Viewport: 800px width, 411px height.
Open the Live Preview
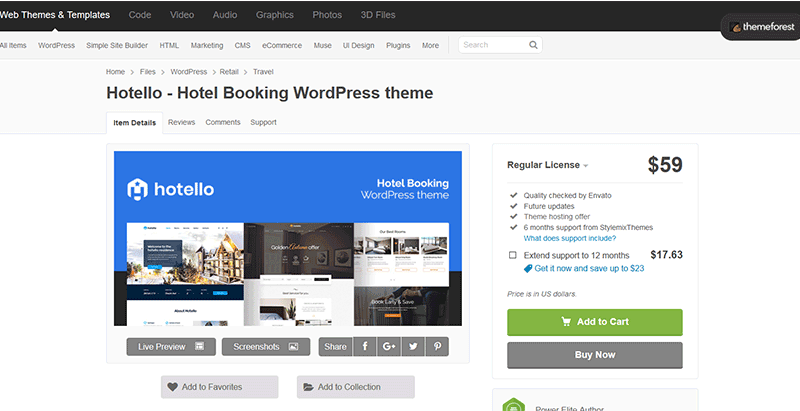pos(171,347)
